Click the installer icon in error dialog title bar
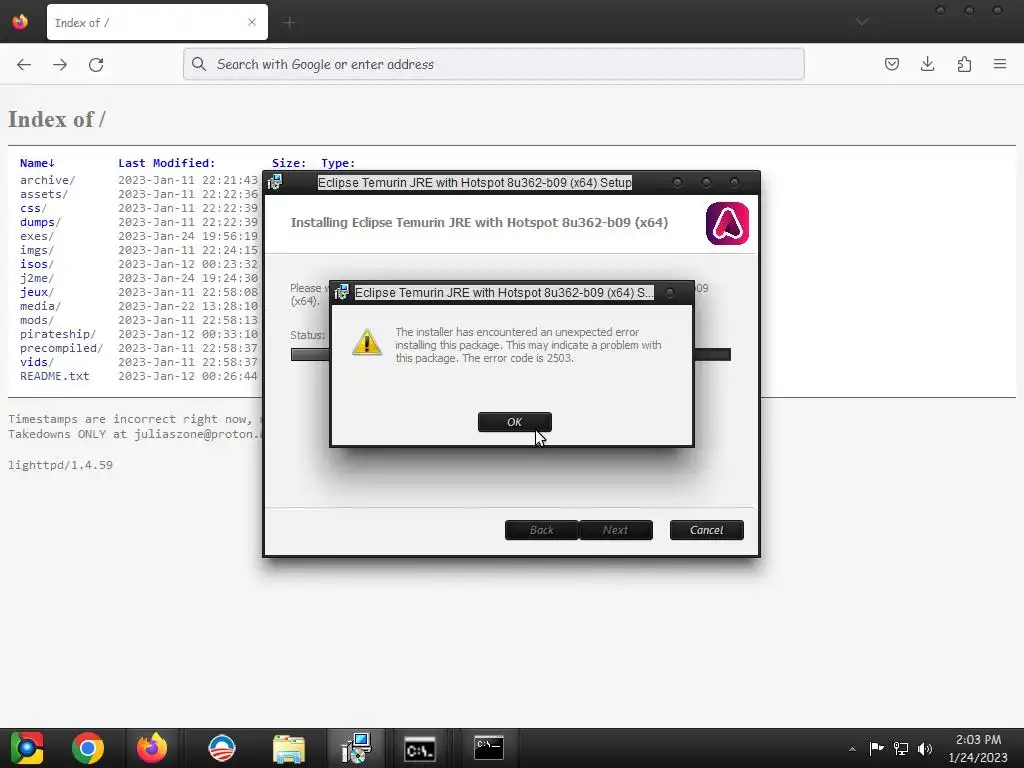This screenshot has height=768, width=1024. click(342, 293)
